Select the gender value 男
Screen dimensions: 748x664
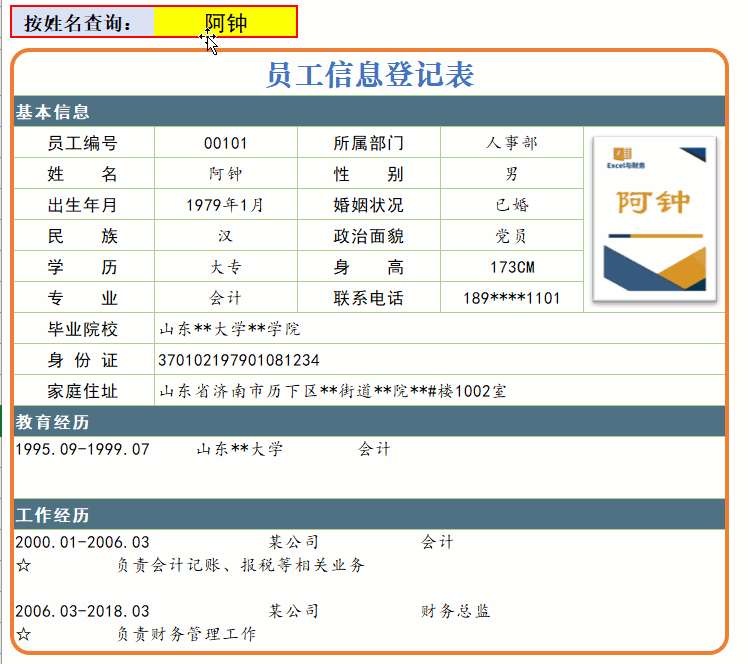[512, 174]
